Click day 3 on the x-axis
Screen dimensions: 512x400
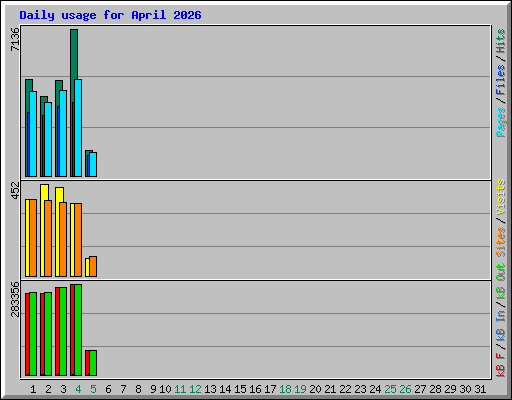pyautogui.click(x=63, y=389)
